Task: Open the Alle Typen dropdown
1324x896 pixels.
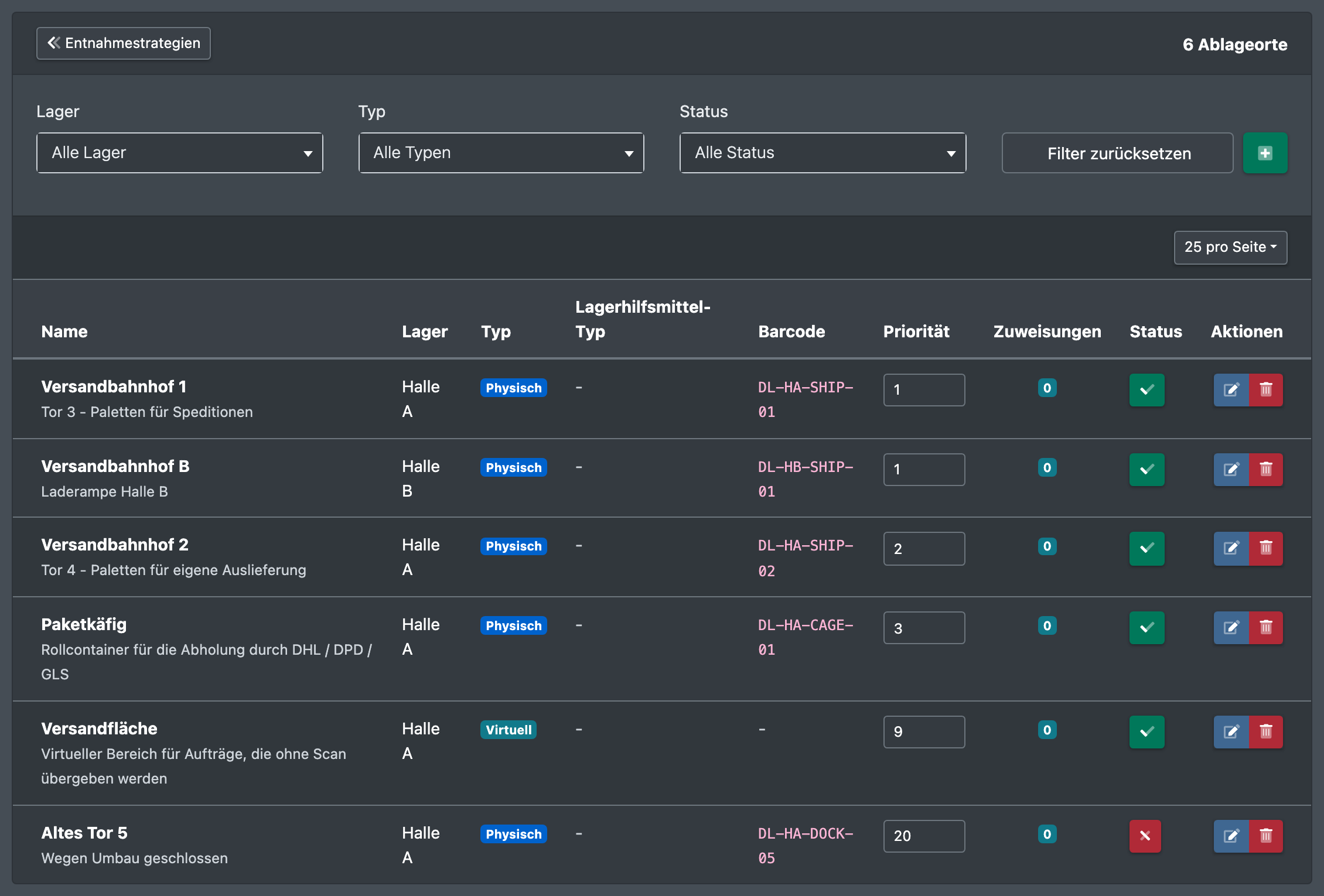Action: (x=501, y=153)
